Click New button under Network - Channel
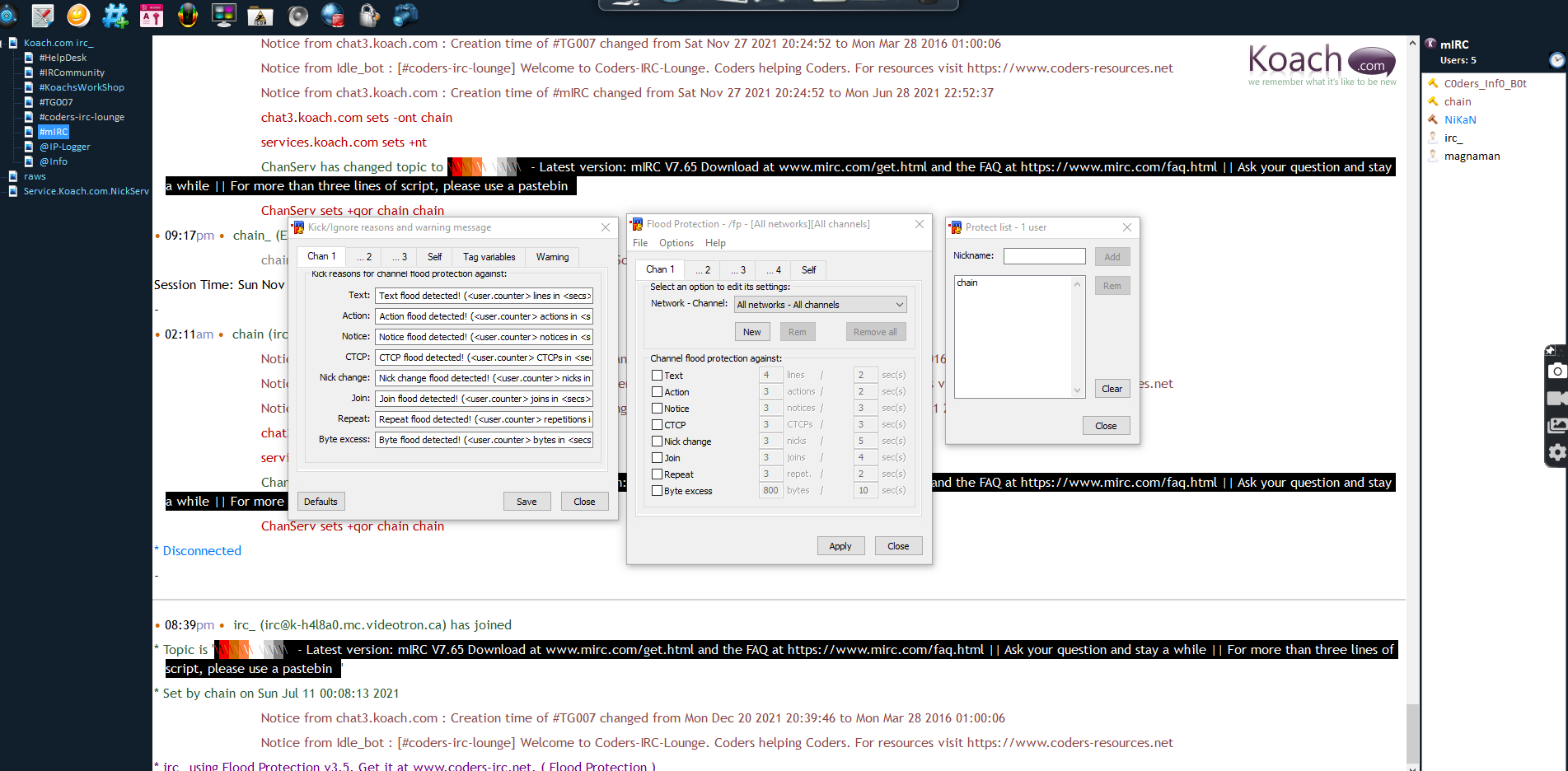 click(751, 332)
